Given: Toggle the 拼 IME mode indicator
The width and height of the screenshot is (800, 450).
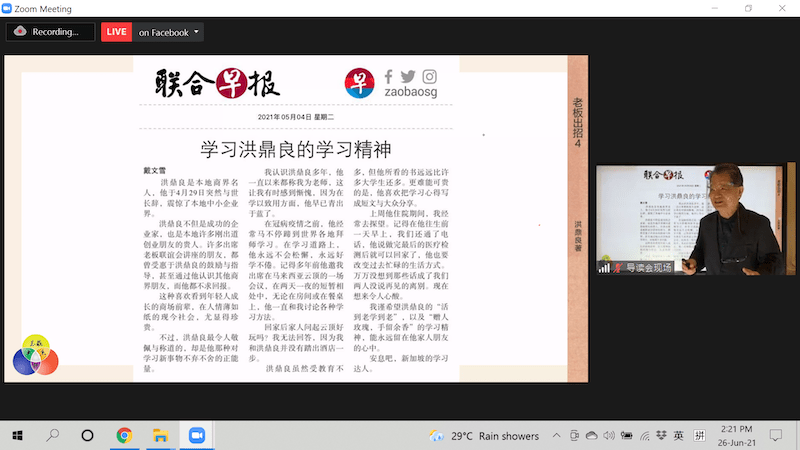Looking at the screenshot, I should pos(699,436).
